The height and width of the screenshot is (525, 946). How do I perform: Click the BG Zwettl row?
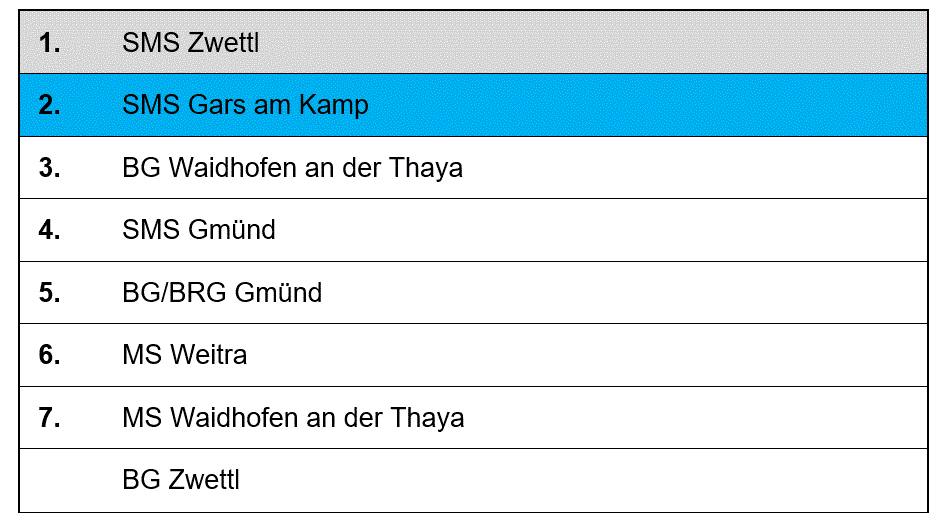click(473, 480)
